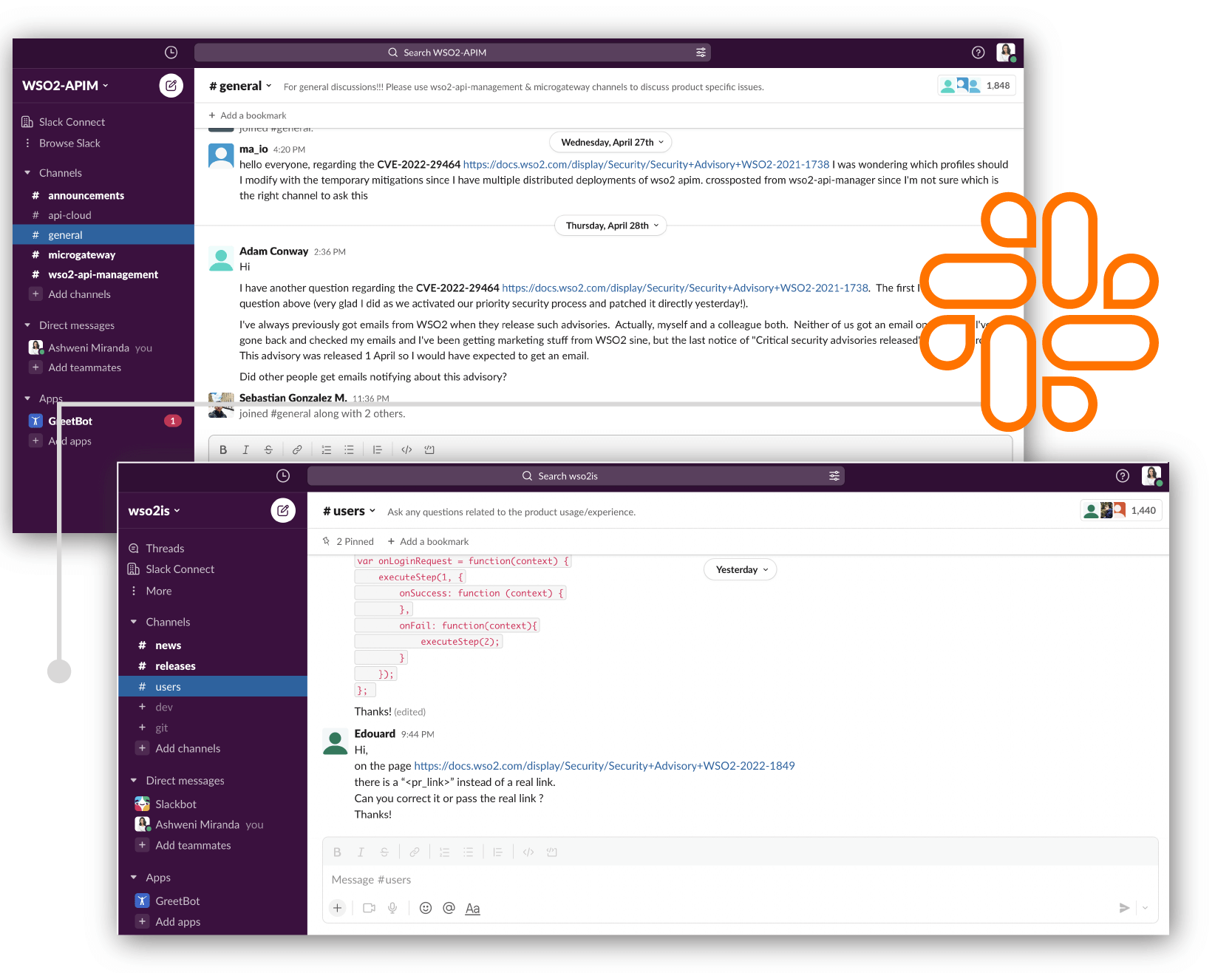
Task: Toggle italic formatting in #users message composer
Action: 361,852
